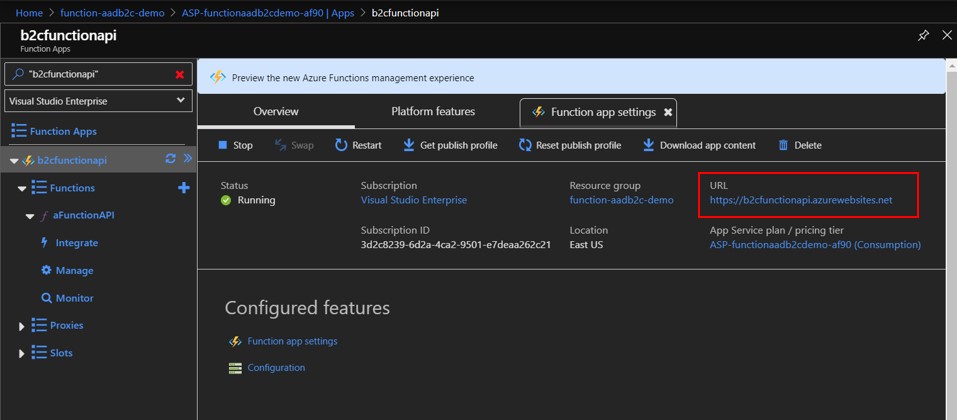Pin the blade with pin icon
This screenshot has width=957, height=420.
point(923,35)
